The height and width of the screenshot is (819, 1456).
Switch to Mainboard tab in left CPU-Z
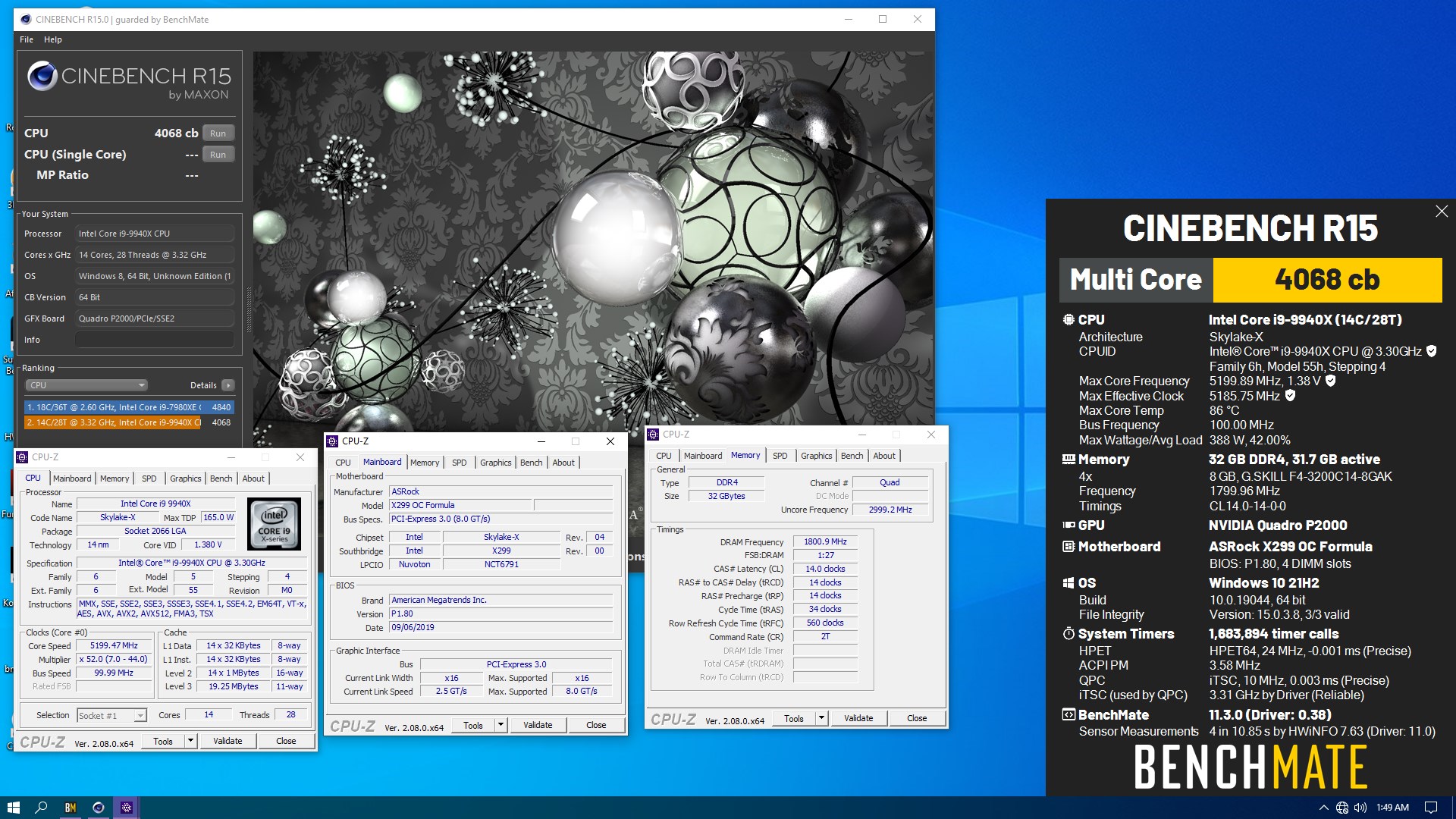(72, 479)
